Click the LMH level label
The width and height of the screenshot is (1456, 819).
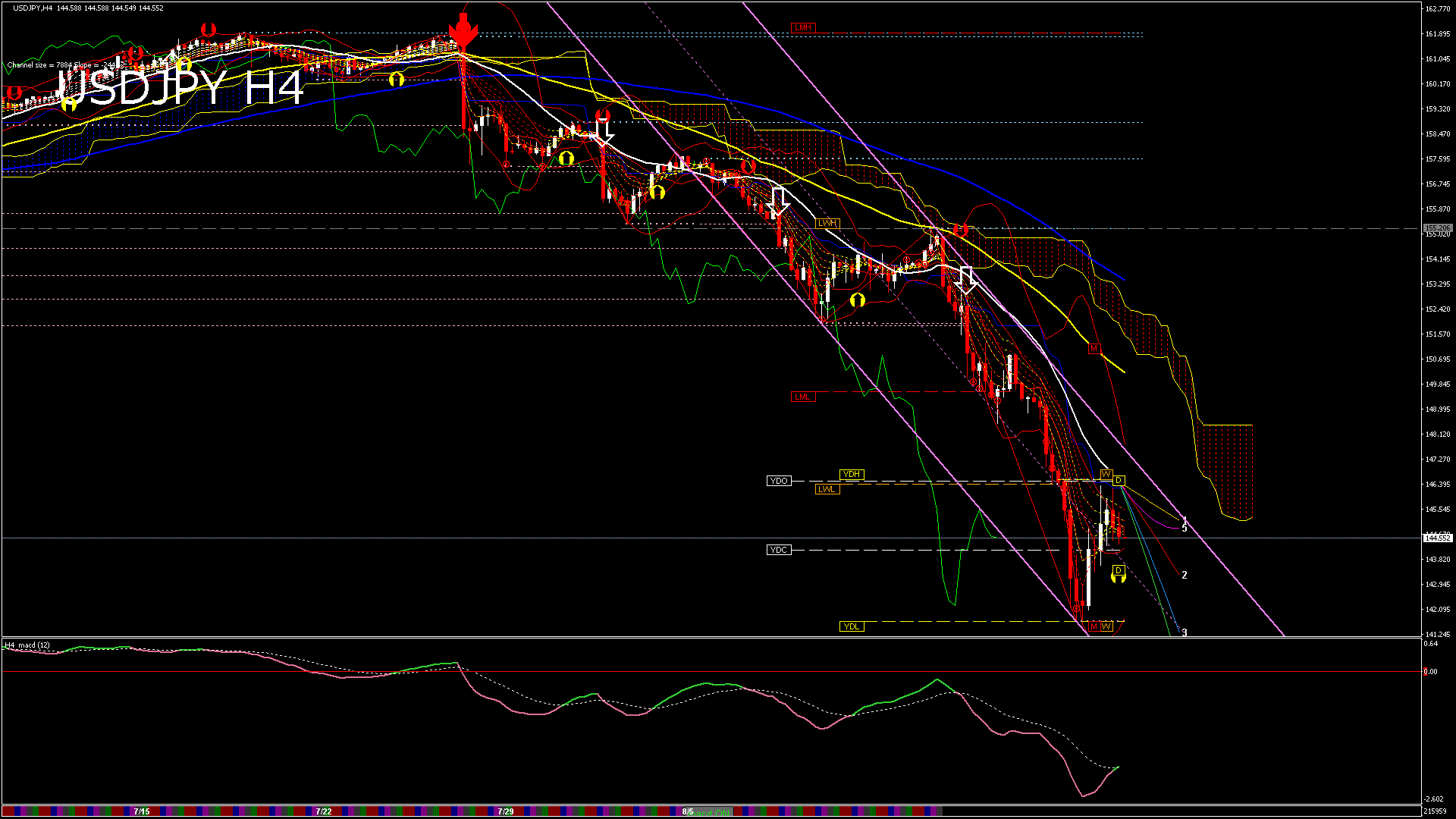pos(803,27)
